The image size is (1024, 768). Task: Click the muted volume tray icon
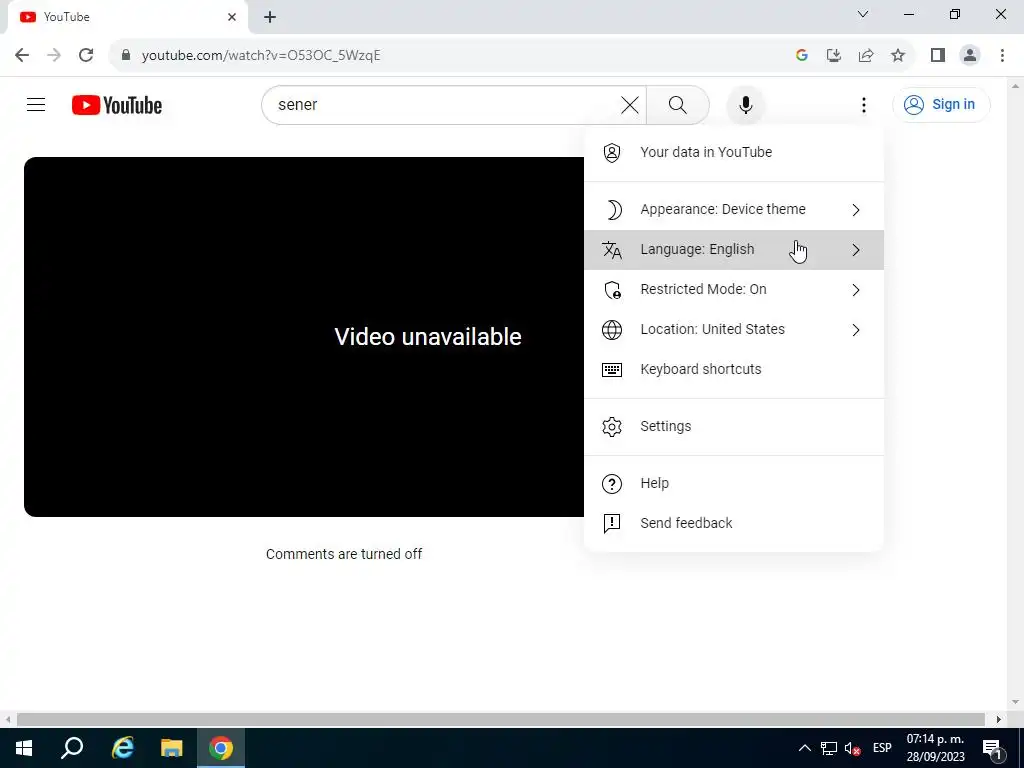[x=852, y=748]
